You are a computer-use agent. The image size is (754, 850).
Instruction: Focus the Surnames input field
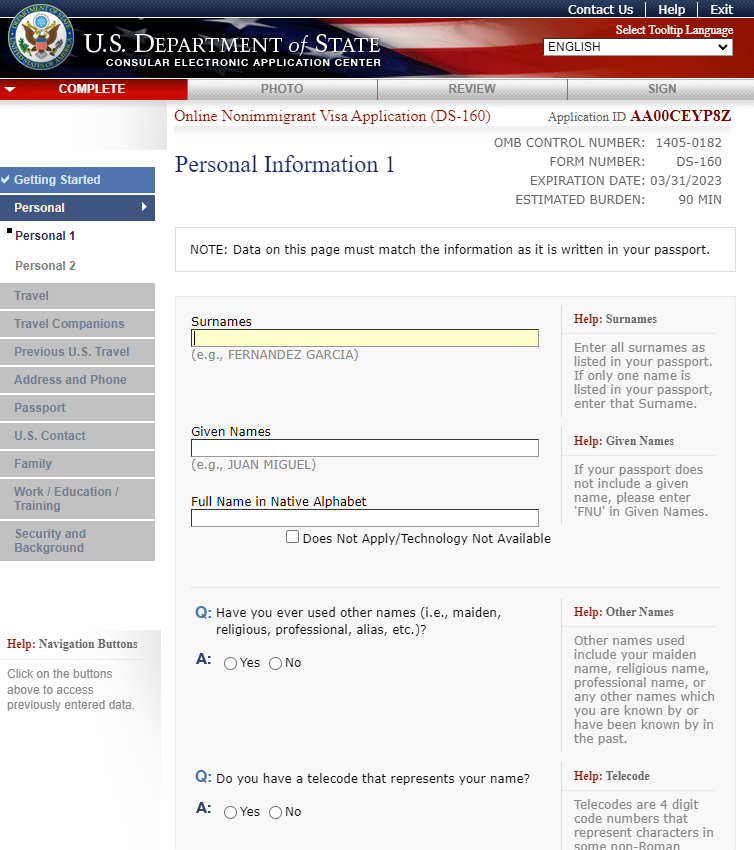pos(365,338)
